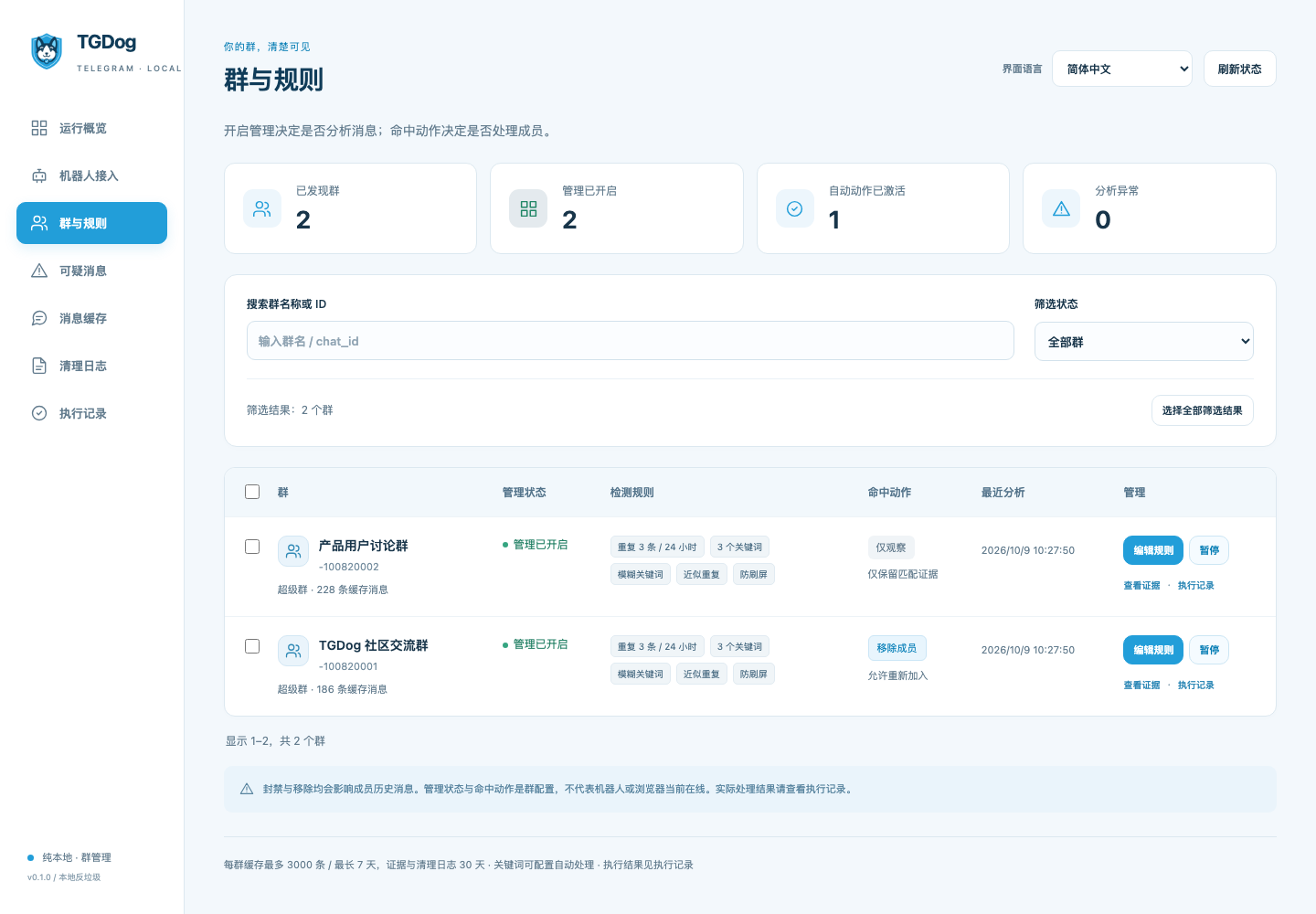Click the 已发现群 card people icon

(x=262, y=208)
